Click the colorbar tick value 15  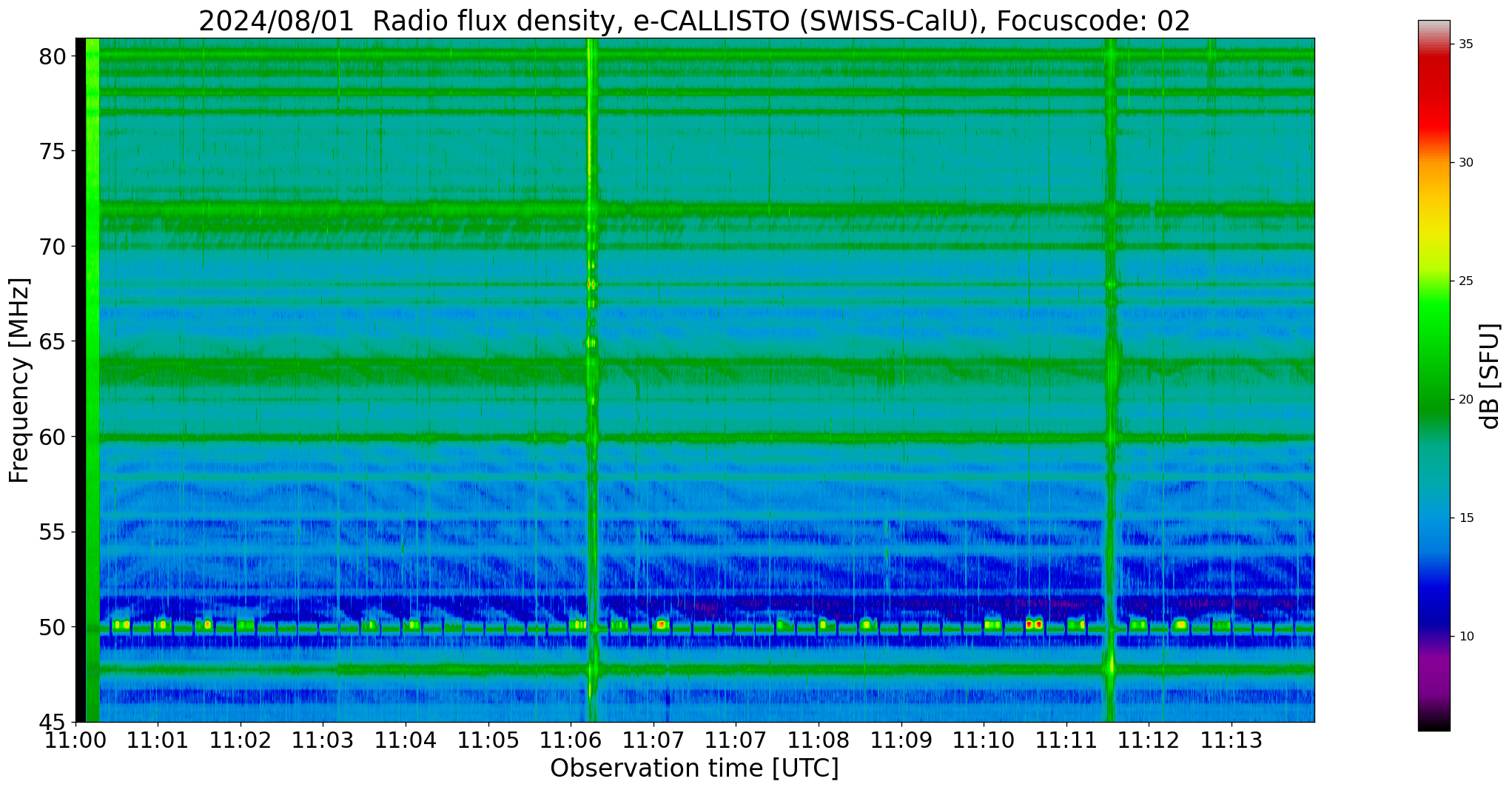1465,518
